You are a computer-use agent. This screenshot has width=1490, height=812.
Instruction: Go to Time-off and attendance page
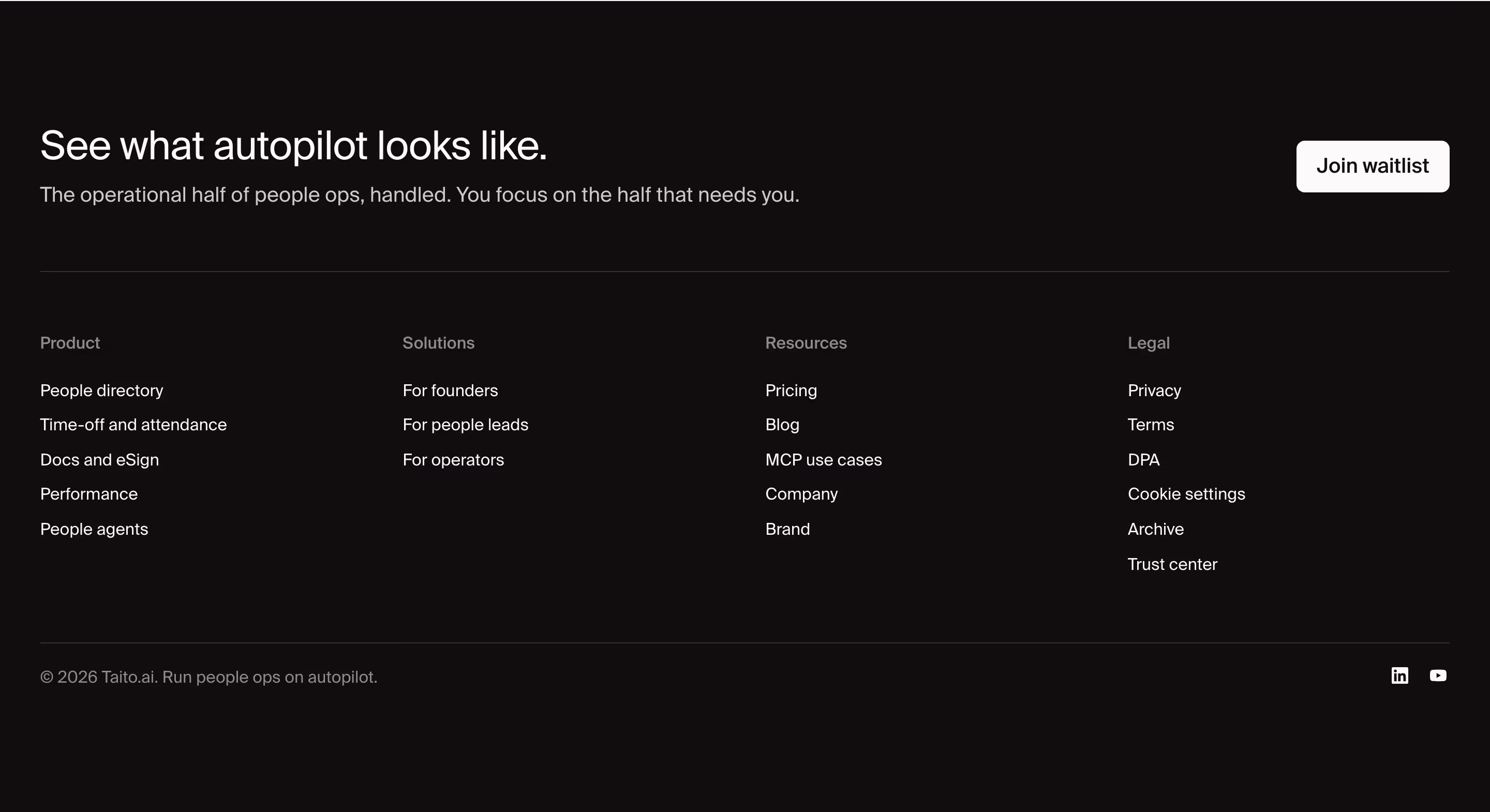click(133, 425)
